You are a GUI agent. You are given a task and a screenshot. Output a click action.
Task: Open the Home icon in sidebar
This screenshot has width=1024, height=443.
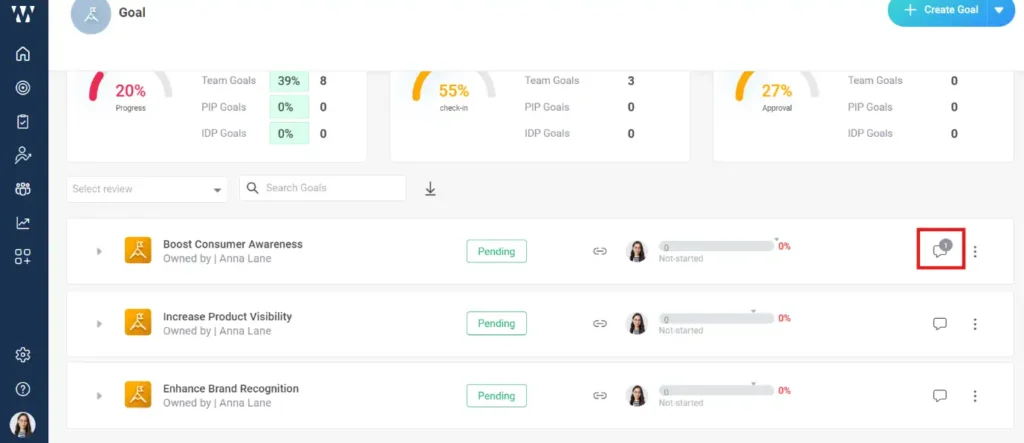(23, 54)
